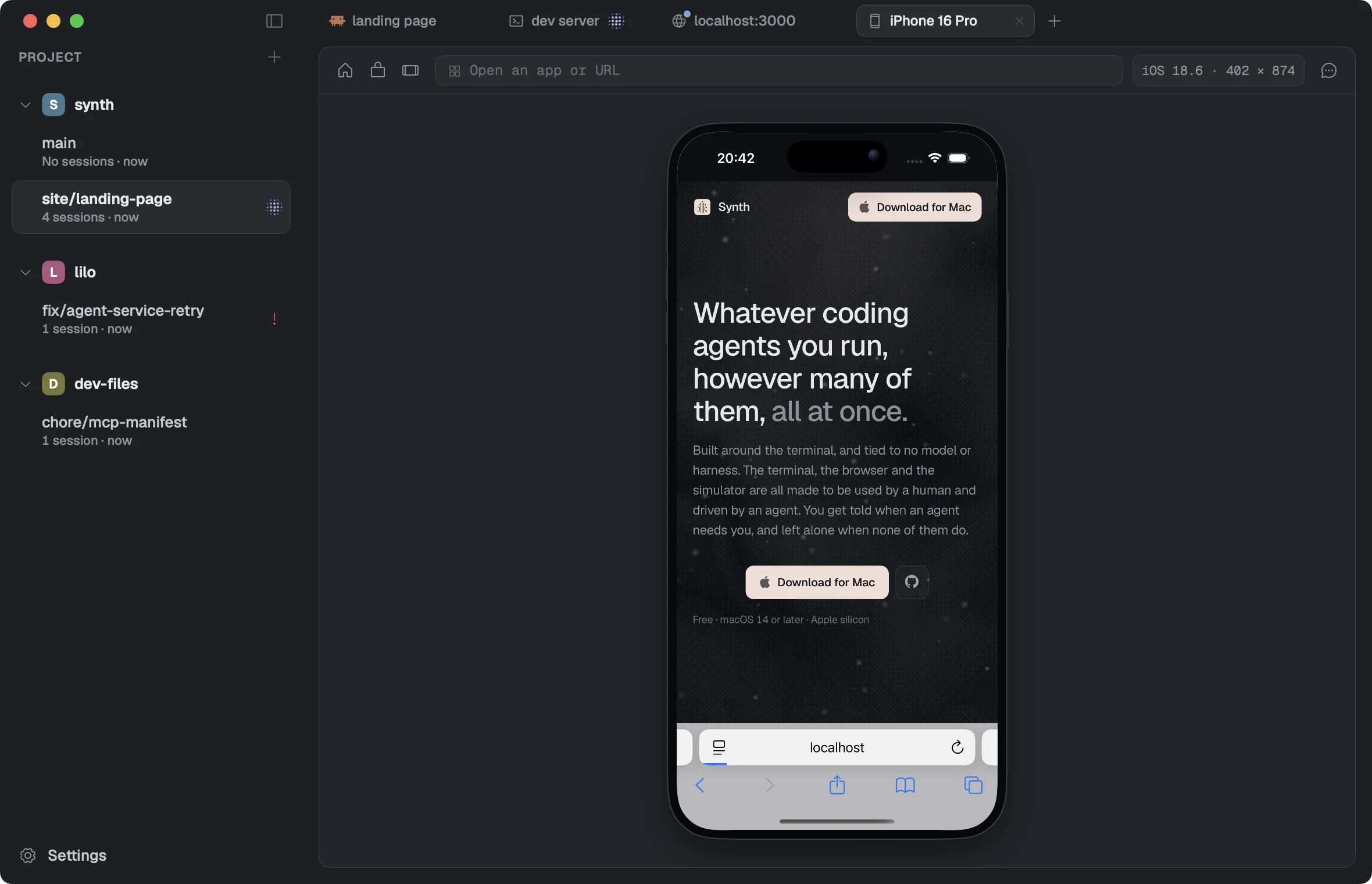Click header Download for Mac button
Image resolution: width=1372 pixels, height=884 pixels.
(x=914, y=207)
